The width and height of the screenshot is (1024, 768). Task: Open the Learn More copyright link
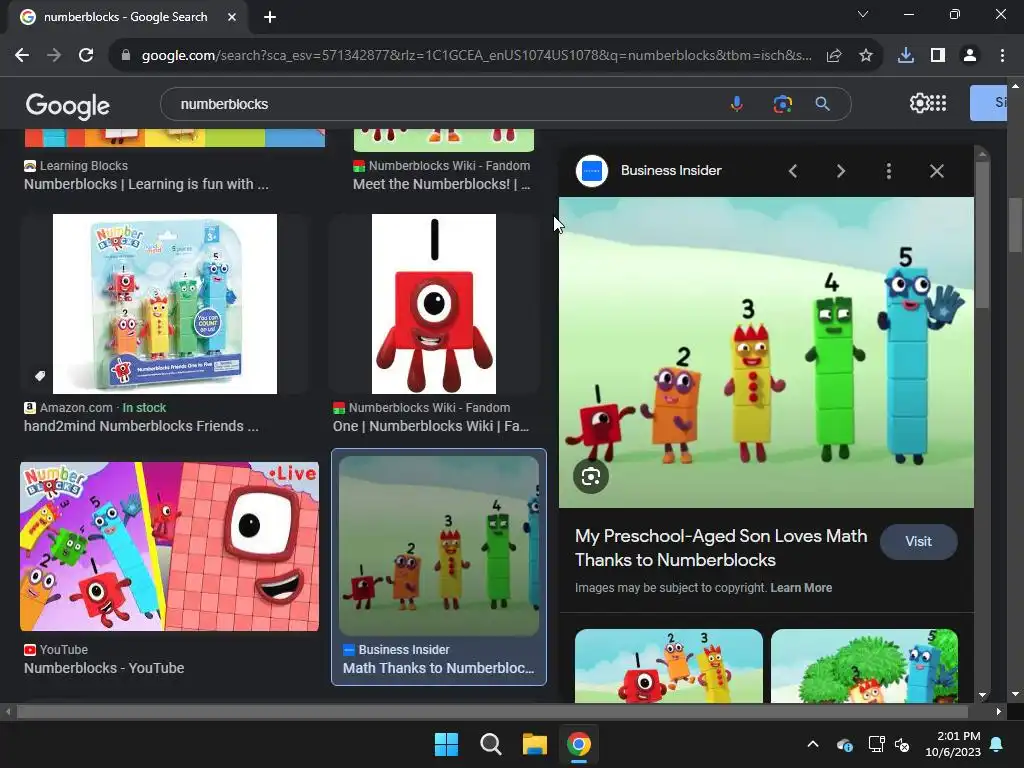tap(801, 588)
